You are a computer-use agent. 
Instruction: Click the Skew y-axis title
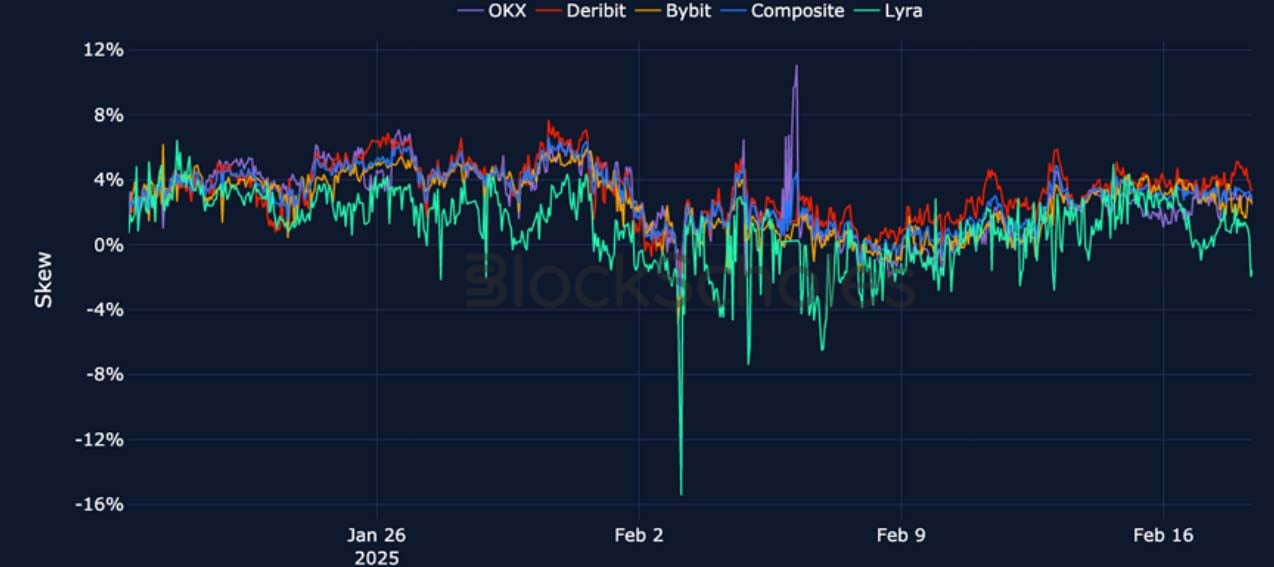pyautogui.click(x=44, y=279)
